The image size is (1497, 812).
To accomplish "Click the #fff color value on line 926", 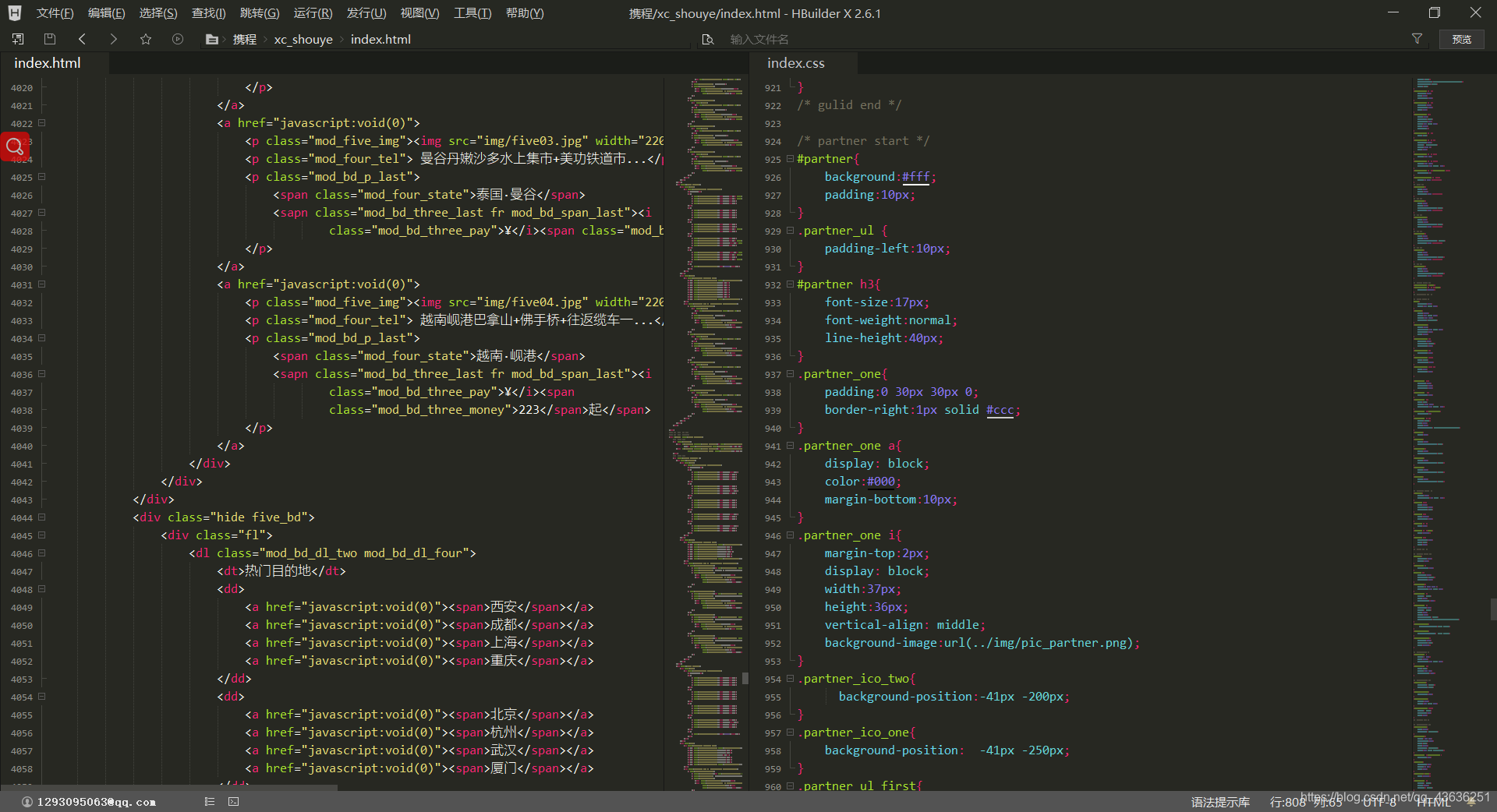I will click(x=915, y=177).
